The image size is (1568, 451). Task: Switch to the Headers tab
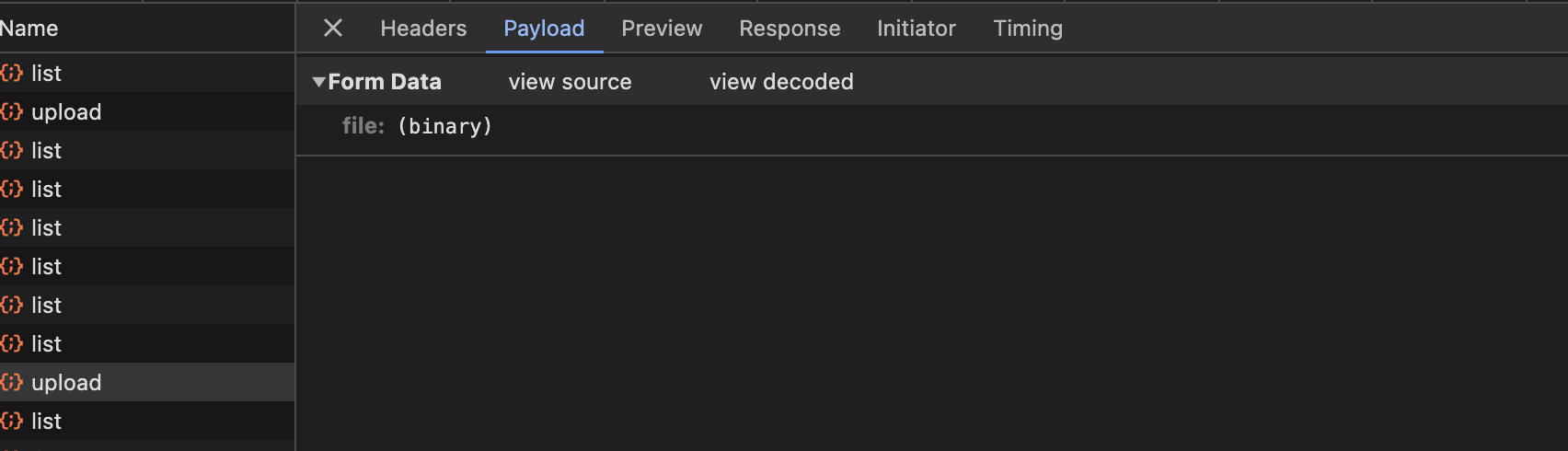[423, 29]
